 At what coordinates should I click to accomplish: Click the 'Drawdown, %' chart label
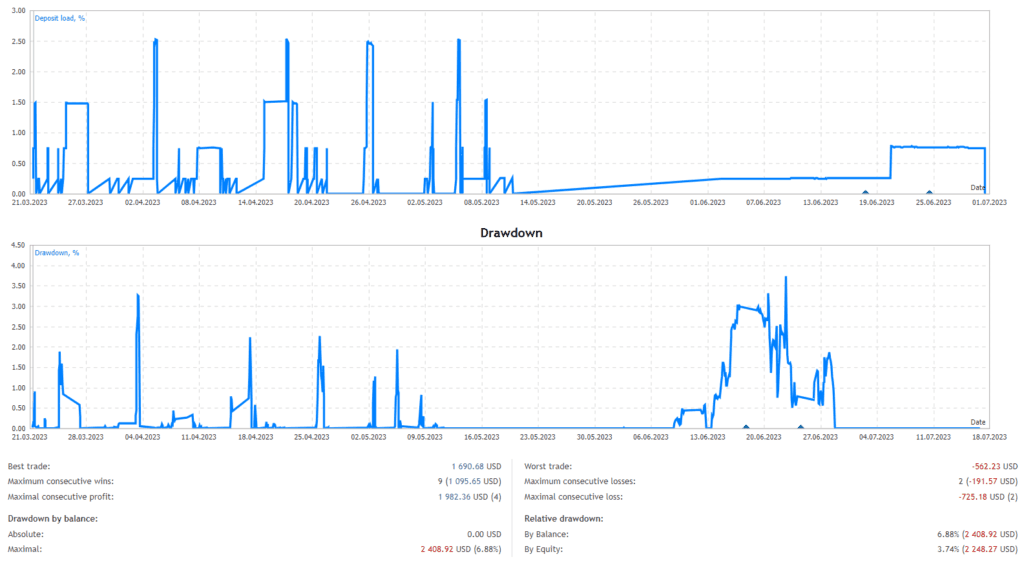coord(56,253)
